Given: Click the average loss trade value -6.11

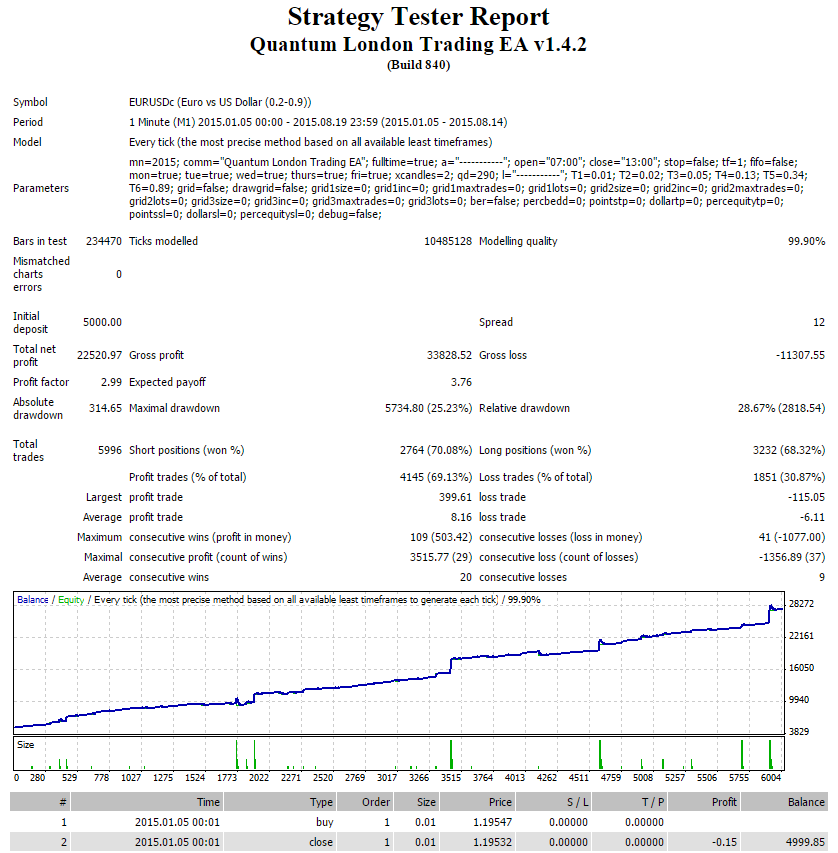Looking at the screenshot, I should point(812,517).
